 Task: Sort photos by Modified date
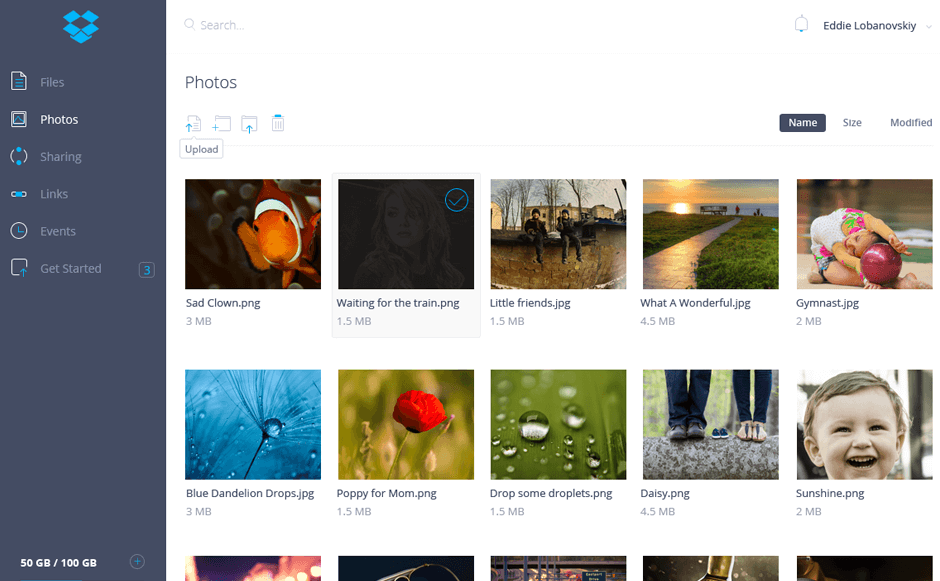click(x=910, y=123)
